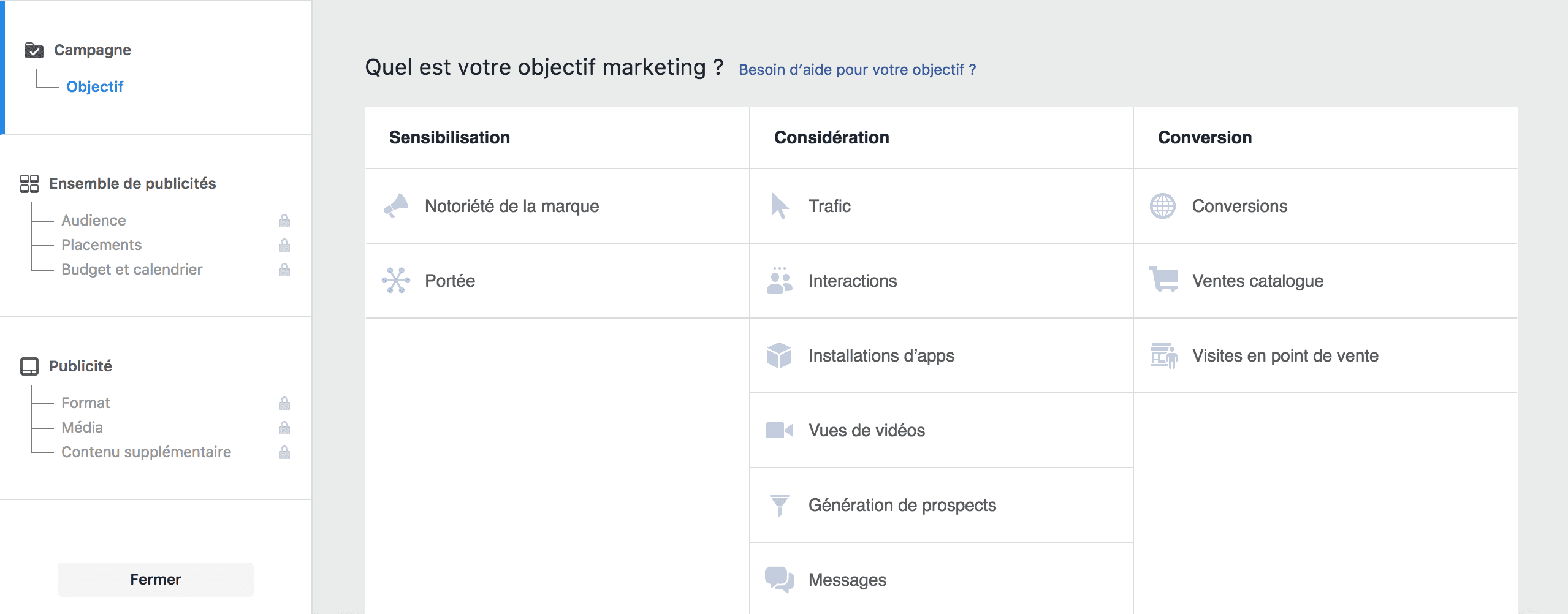Image resolution: width=1568 pixels, height=614 pixels.
Task: Open the Besoin d'aide pour votre objectif link
Action: click(x=857, y=70)
